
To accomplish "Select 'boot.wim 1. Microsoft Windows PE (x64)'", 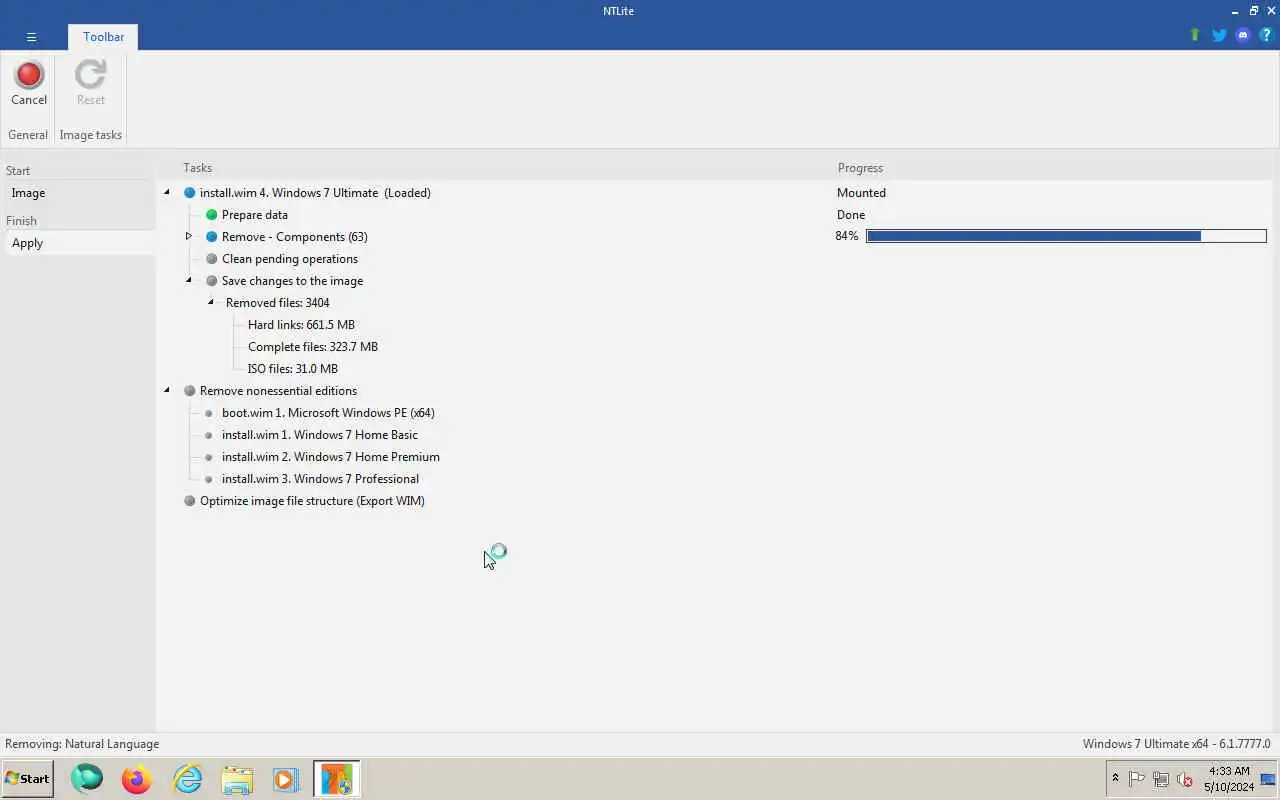I will (x=328, y=413).
